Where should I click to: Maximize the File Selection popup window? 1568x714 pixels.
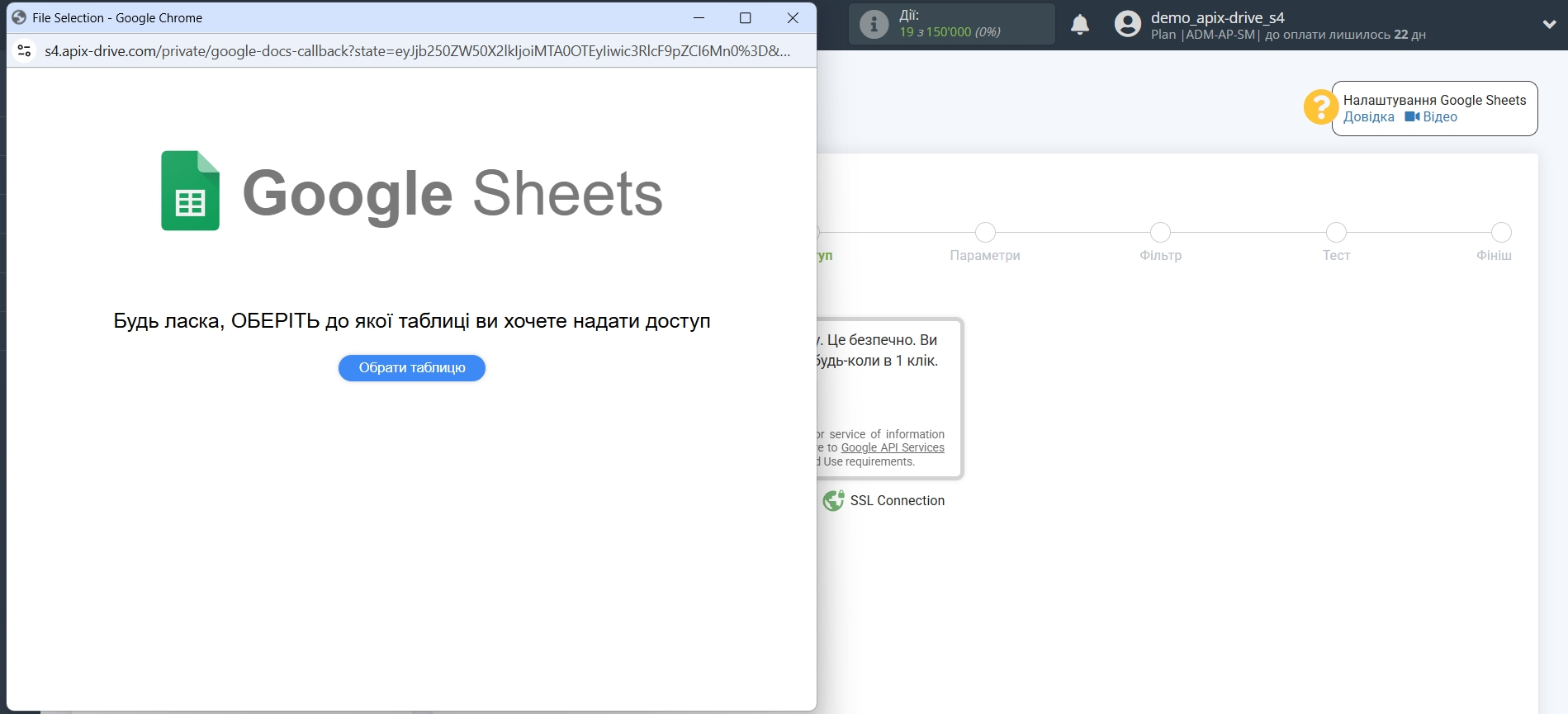tap(746, 17)
